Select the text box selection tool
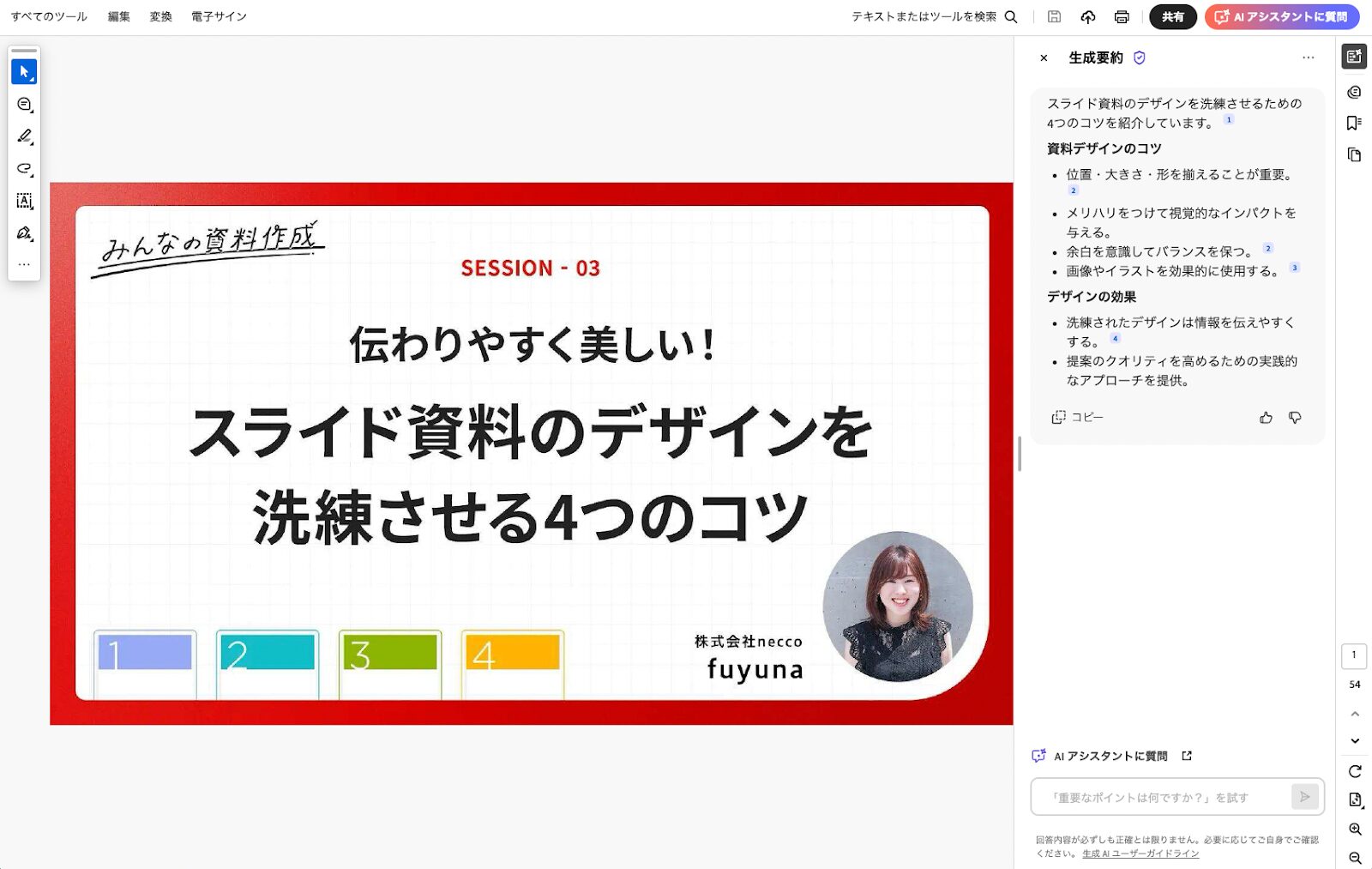This screenshot has width=1372, height=869. pos(24,201)
